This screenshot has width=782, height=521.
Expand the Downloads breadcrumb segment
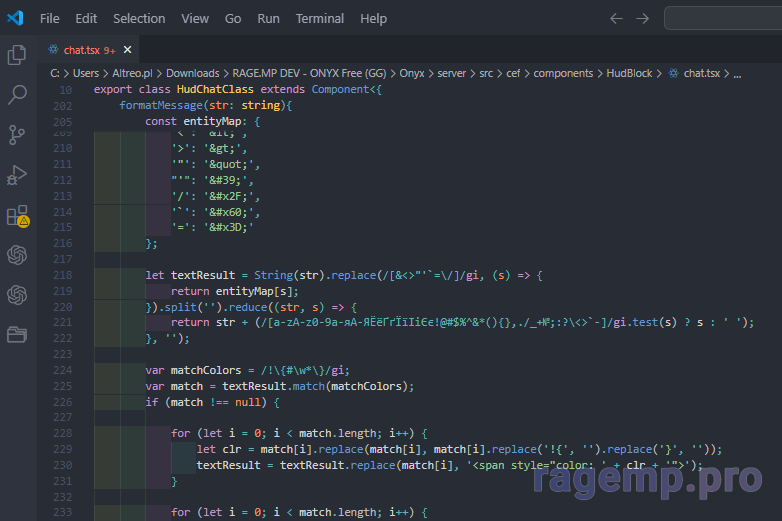[192, 73]
